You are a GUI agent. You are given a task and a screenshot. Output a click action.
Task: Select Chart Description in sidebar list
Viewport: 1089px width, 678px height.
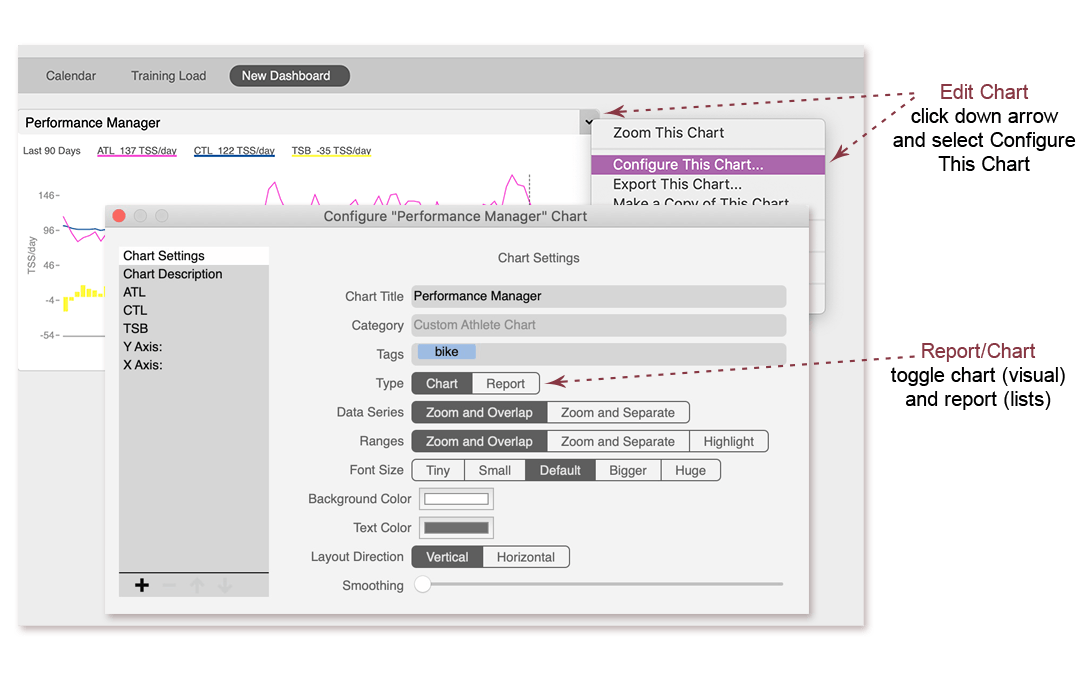(194, 274)
